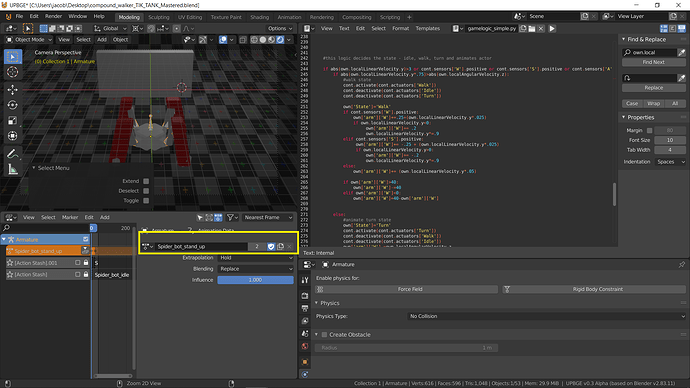Toggle mute checkbox on [Action Stash].001 track
This screenshot has height=388, width=690.
pos(77,263)
